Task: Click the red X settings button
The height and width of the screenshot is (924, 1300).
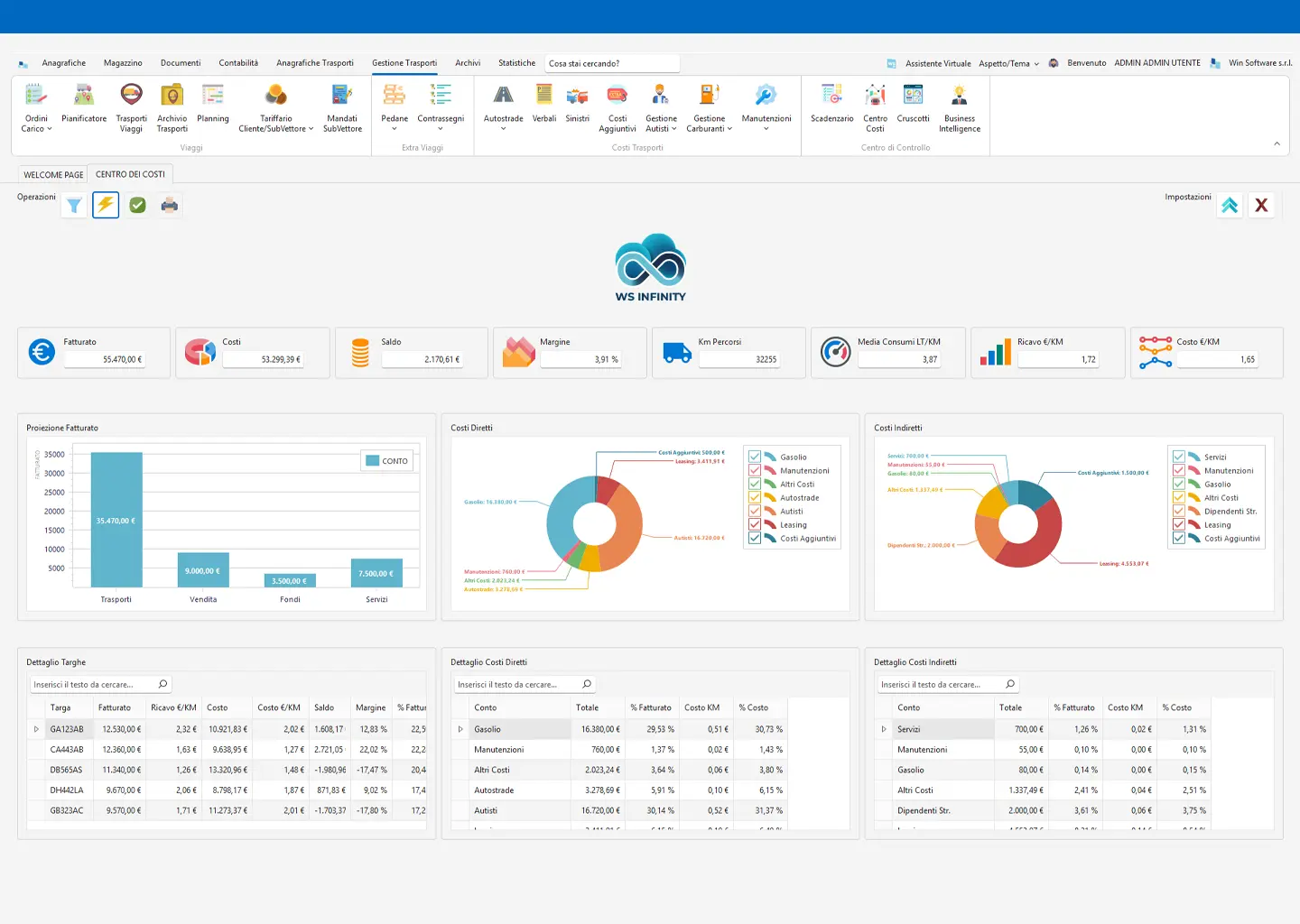Action: 1261,206
